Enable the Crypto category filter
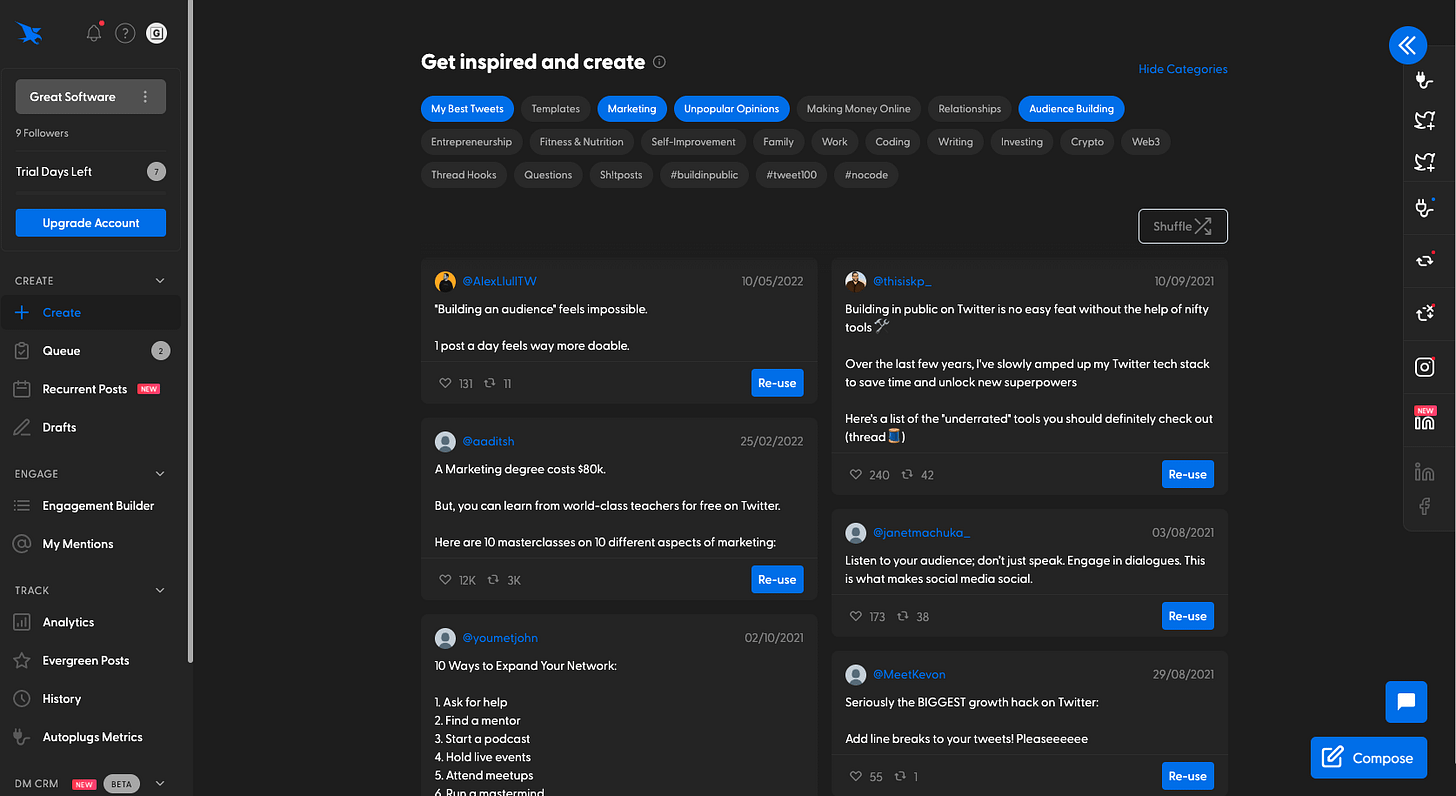The width and height of the screenshot is (1456, 796). (x=1087, y=141)
